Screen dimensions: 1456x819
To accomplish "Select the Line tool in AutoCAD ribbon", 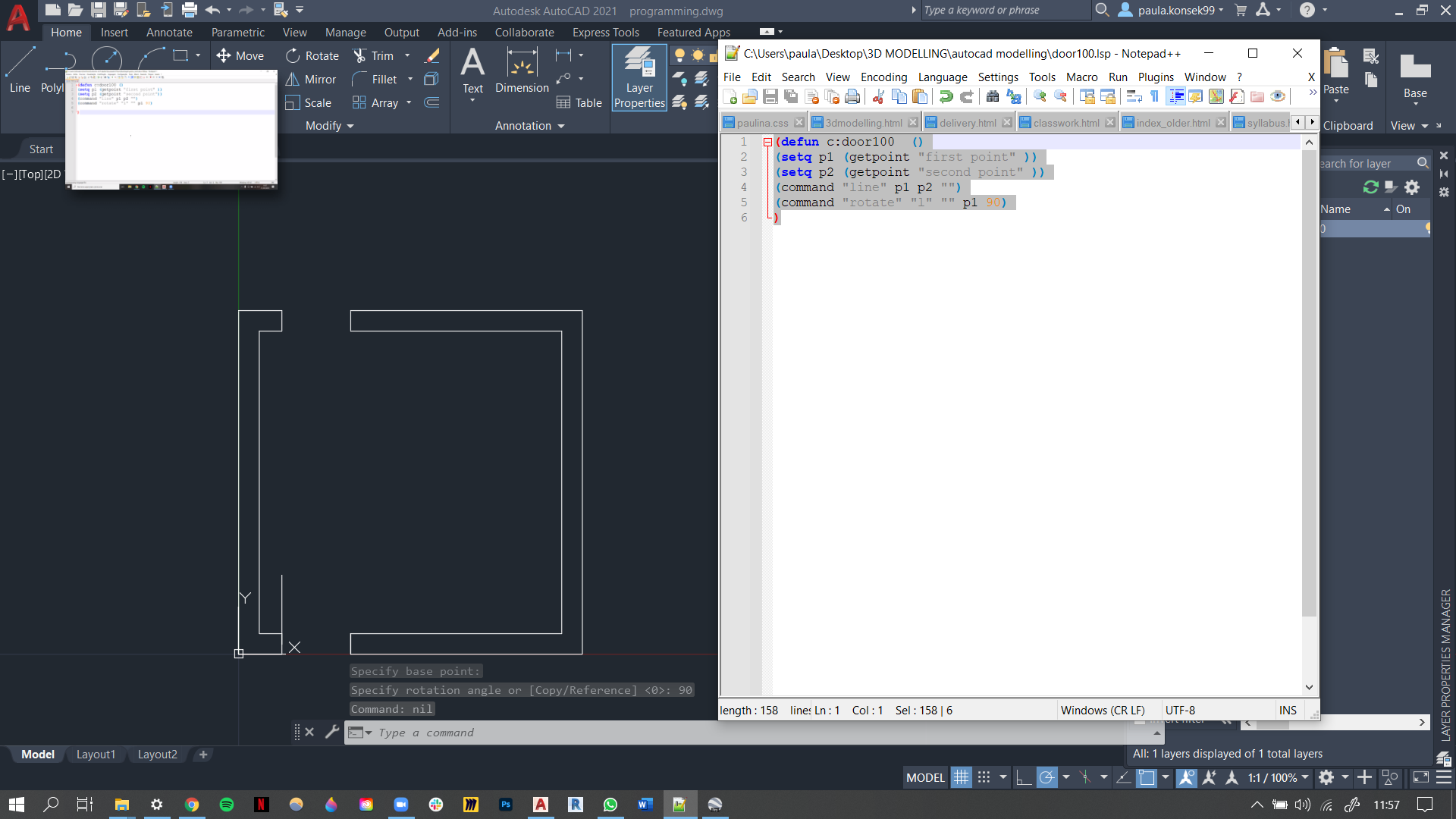I will pyautogui.click(x=20, y=70).
